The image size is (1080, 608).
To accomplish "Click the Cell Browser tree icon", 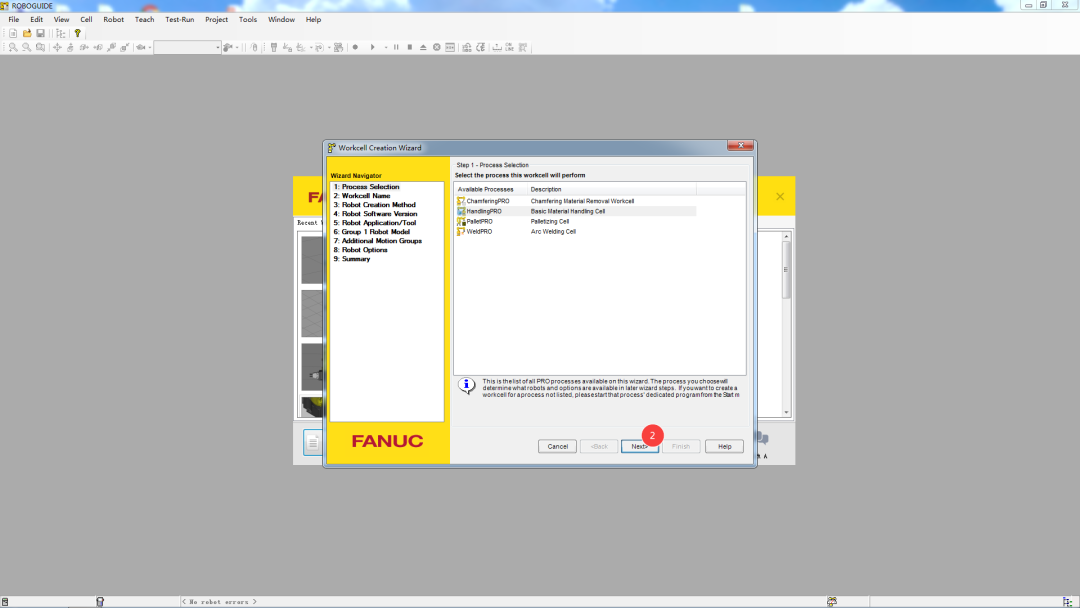I will 61,33.
